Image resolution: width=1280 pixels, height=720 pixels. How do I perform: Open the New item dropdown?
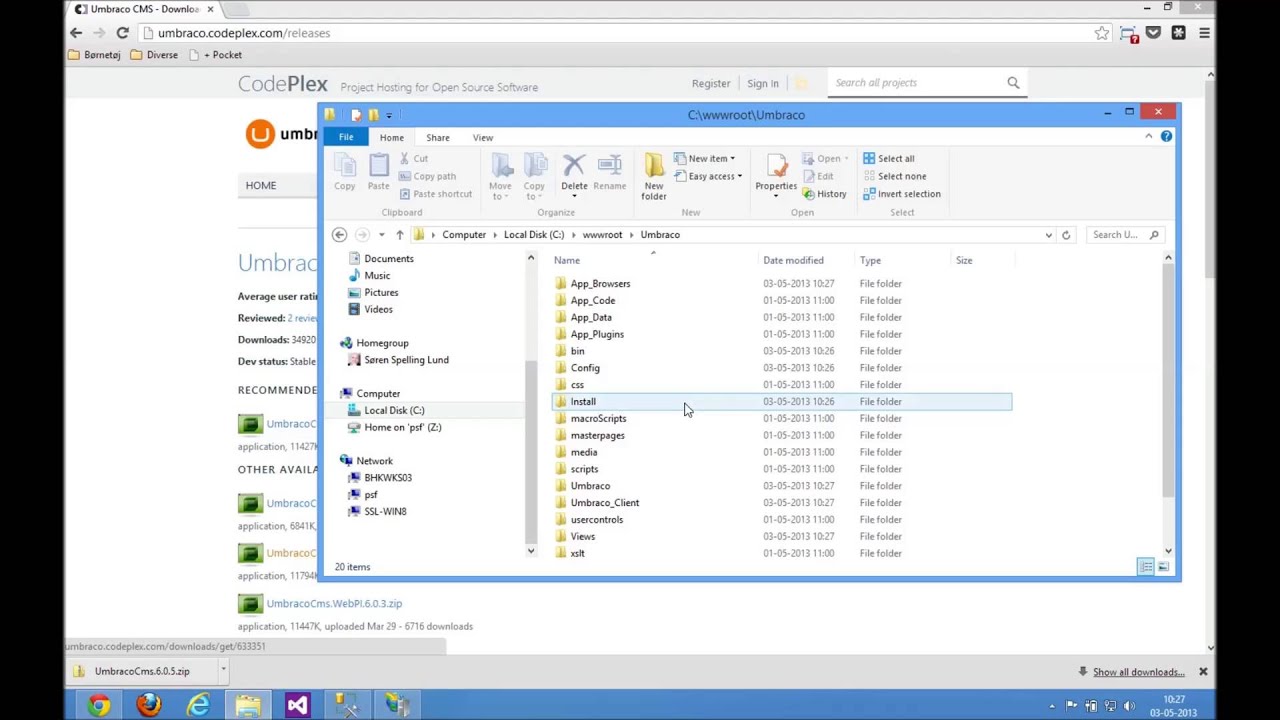(705, 158)
